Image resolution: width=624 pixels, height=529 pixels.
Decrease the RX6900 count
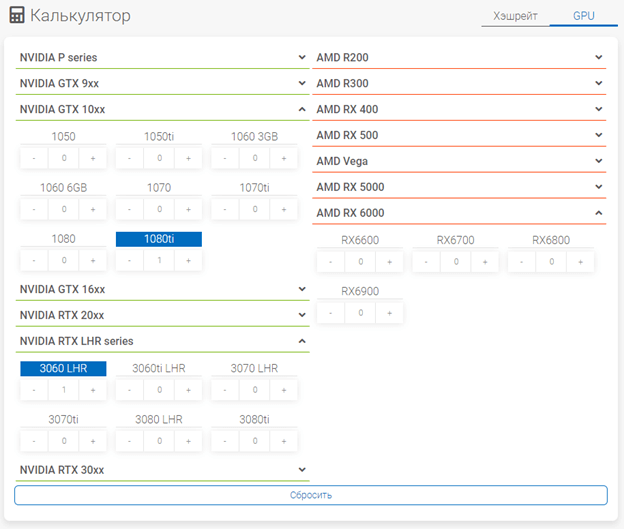(331, 313)
